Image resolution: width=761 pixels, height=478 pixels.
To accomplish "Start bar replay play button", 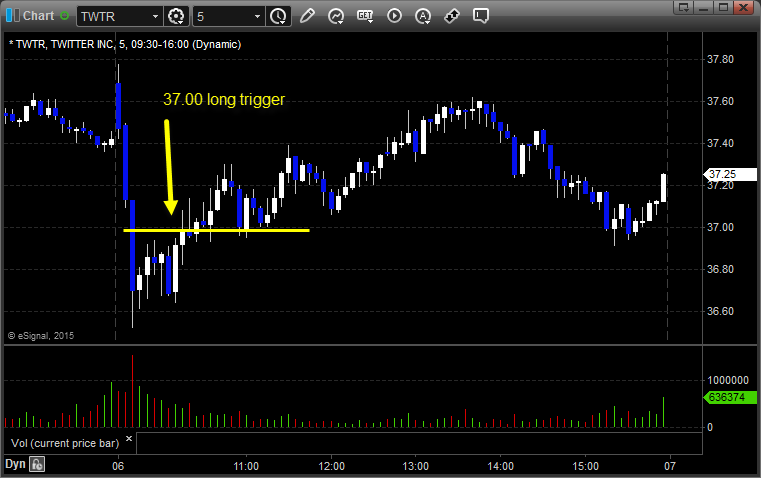I will pos(394,16).
